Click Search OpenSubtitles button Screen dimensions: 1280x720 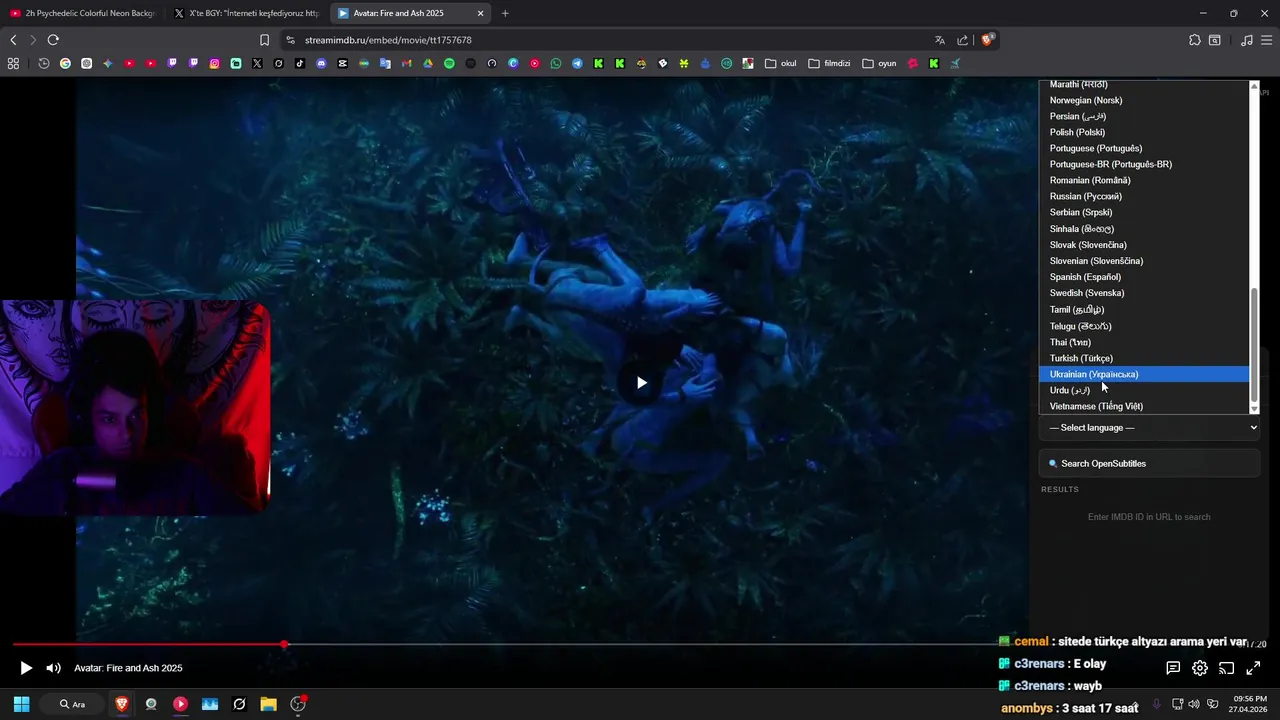pyautogui.click(x=1150, y=463)
